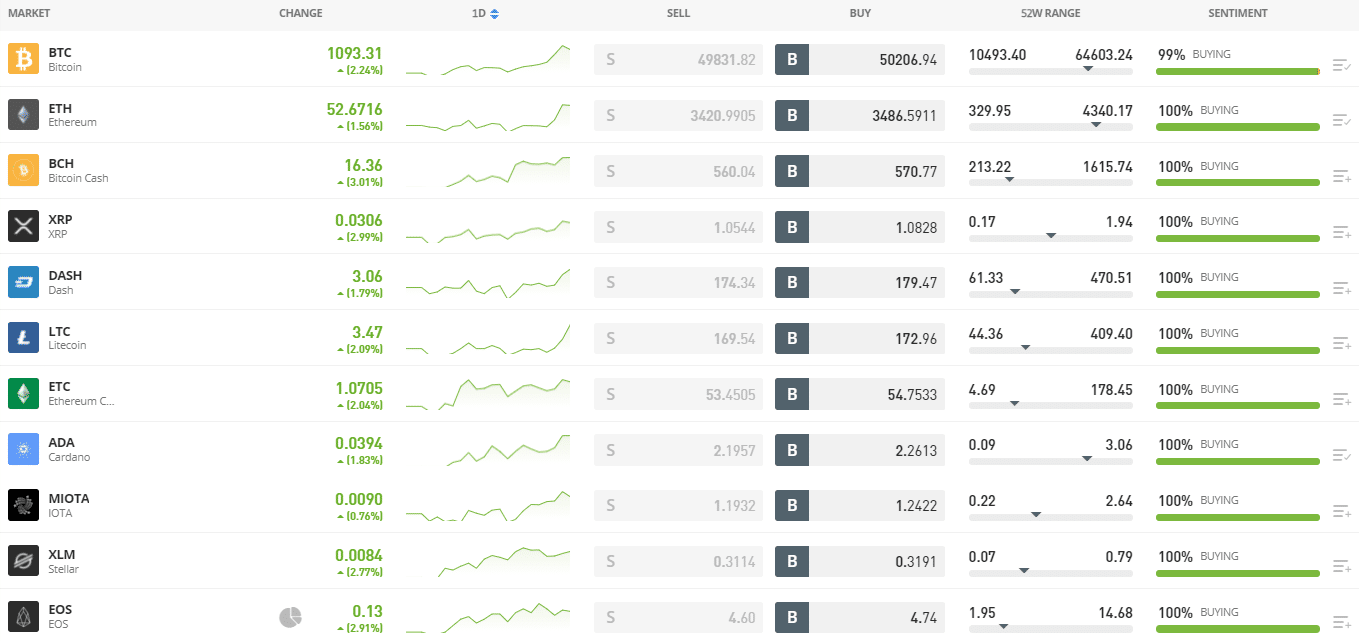
Task: Click Litecoin's green sentiment bar
Action: [1237, 350]
